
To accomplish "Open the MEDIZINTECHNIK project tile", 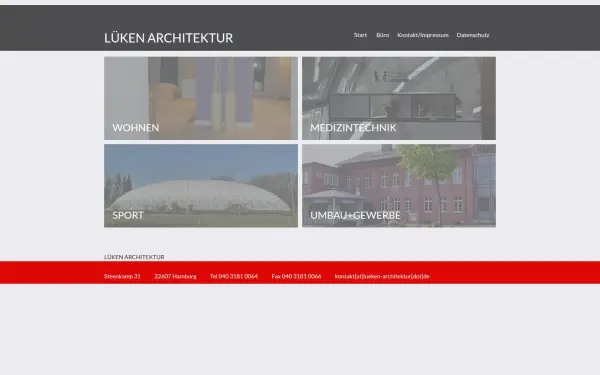I will click(399, 98).
